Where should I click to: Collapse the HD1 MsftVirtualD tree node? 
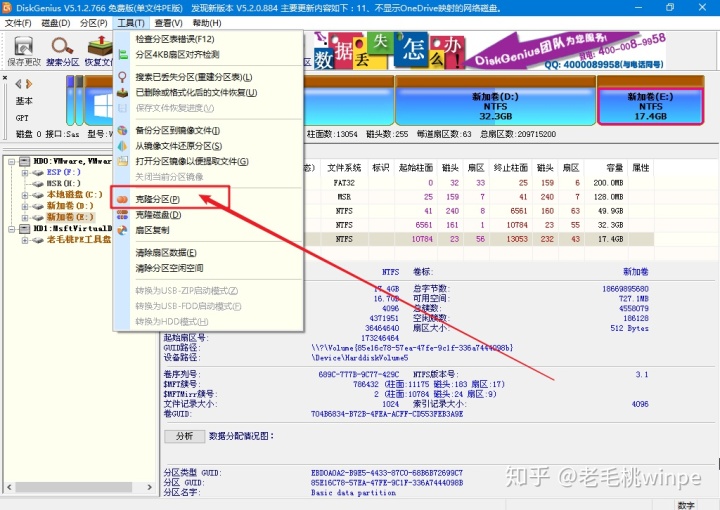pos(11,229)
